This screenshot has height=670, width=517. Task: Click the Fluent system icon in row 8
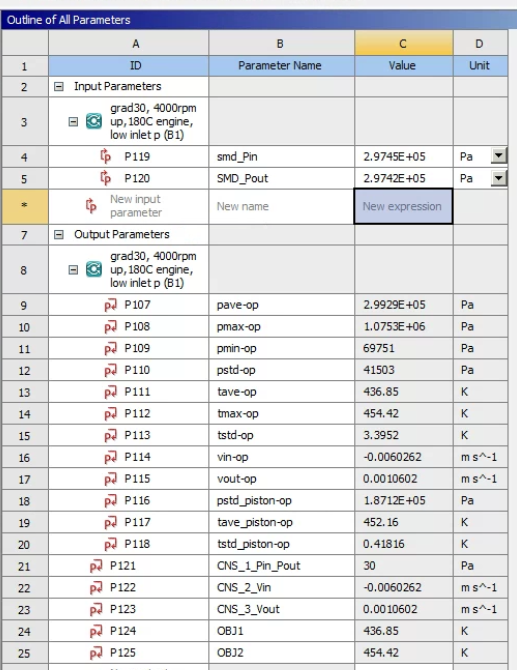pos(94,270)
